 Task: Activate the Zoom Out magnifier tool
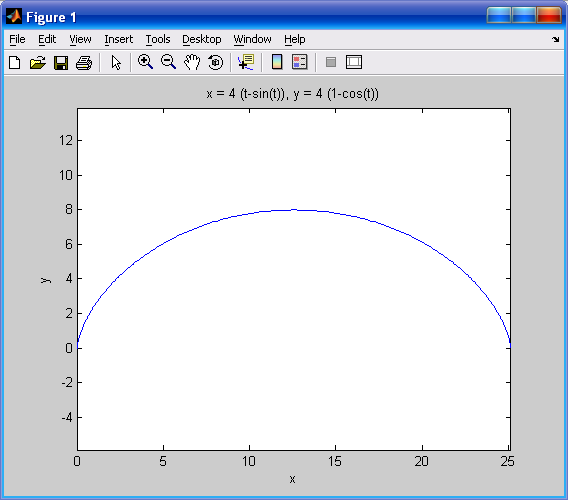[x=168, y=62]
